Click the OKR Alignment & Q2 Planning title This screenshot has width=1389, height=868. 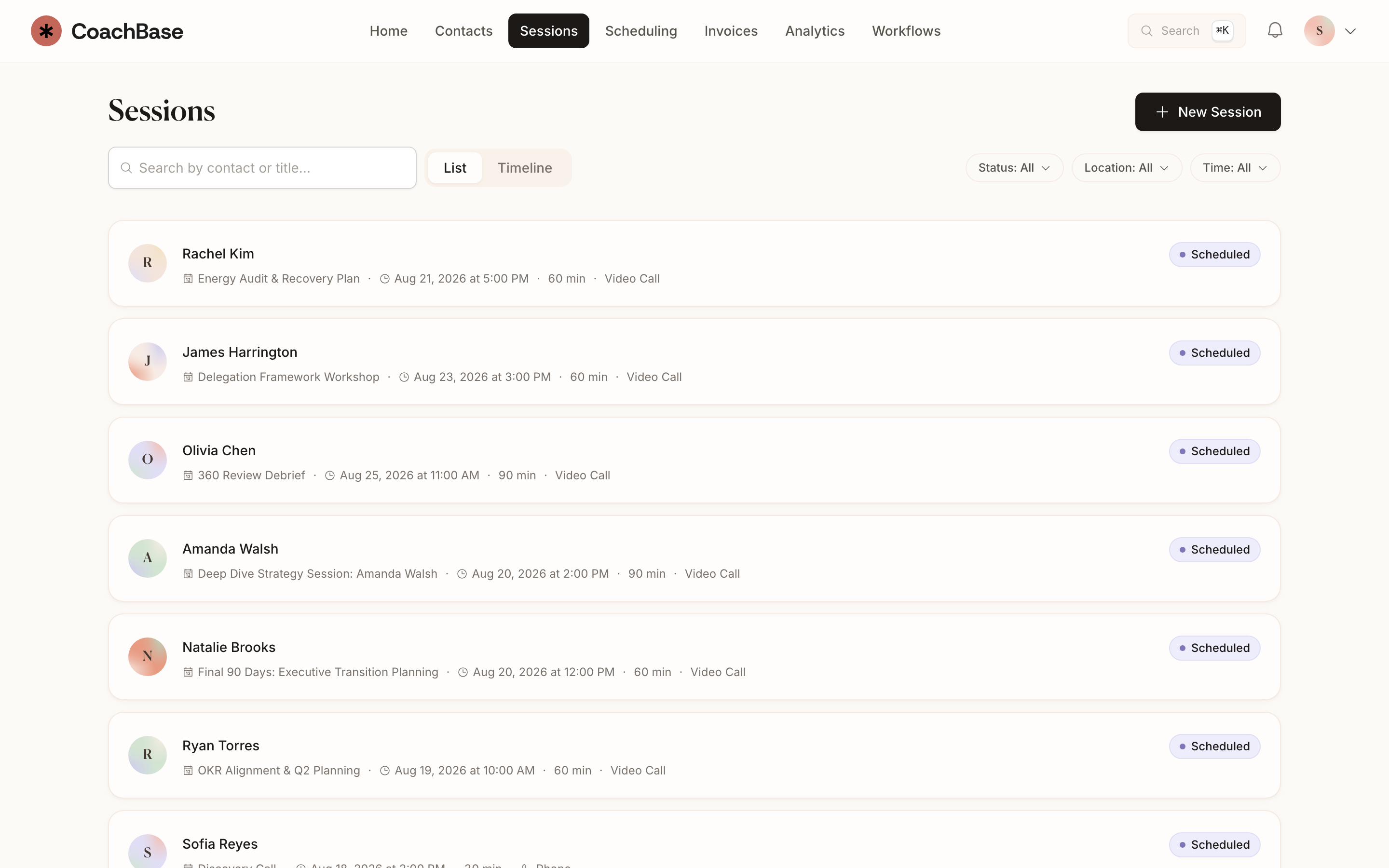coord(279,771)
